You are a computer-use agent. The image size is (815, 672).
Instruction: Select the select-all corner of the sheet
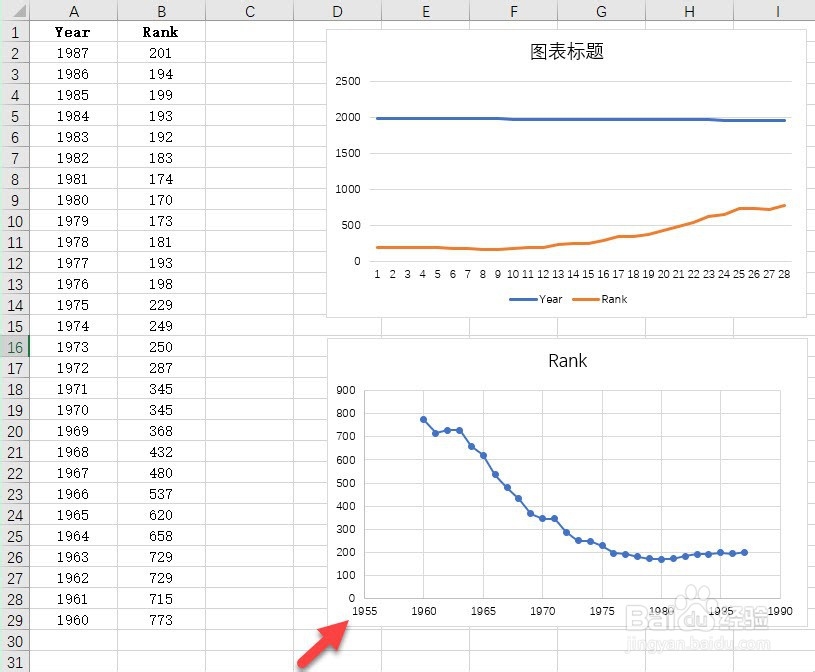click(x=15, y=10)
